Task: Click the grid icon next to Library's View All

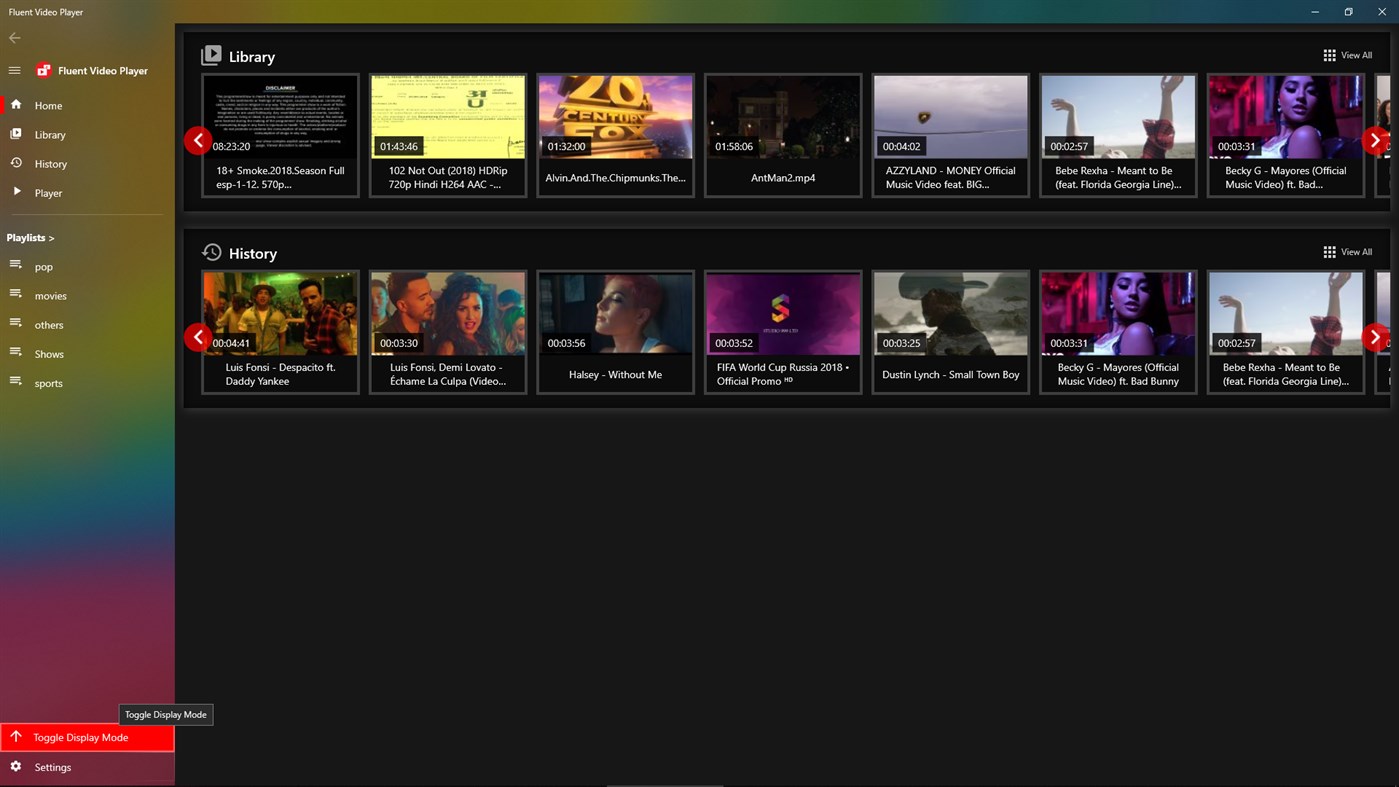Action: pos(1329,55)
